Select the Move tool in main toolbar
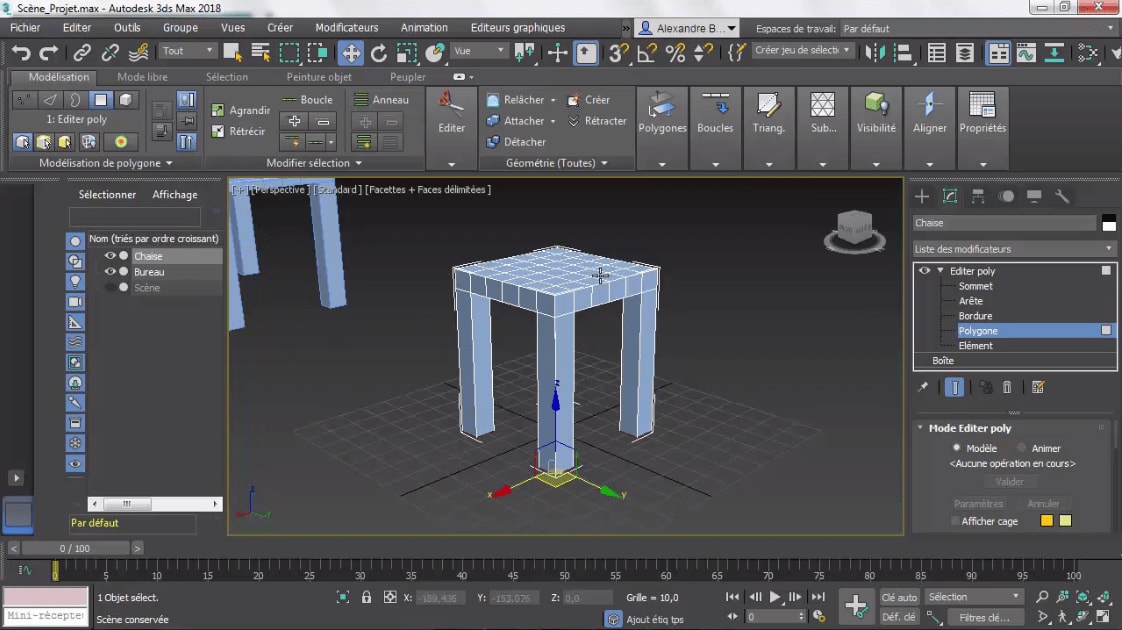This screenshot has width=1122, height=630. pyautogui.click(x=351, y=53)
